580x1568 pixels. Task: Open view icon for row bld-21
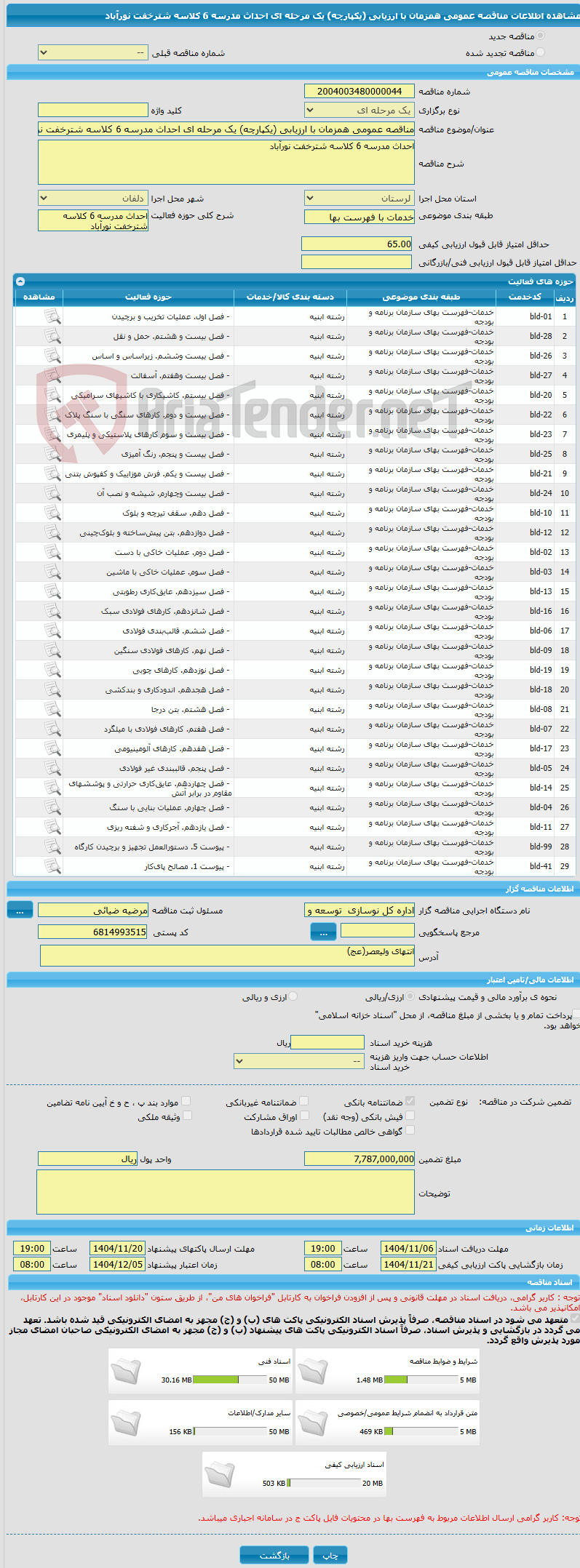[52, 473]
